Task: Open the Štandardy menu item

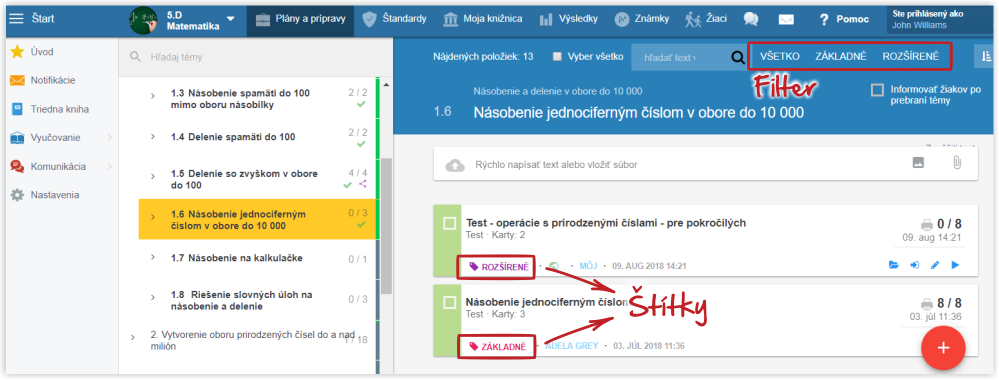Action: point(395,19)
